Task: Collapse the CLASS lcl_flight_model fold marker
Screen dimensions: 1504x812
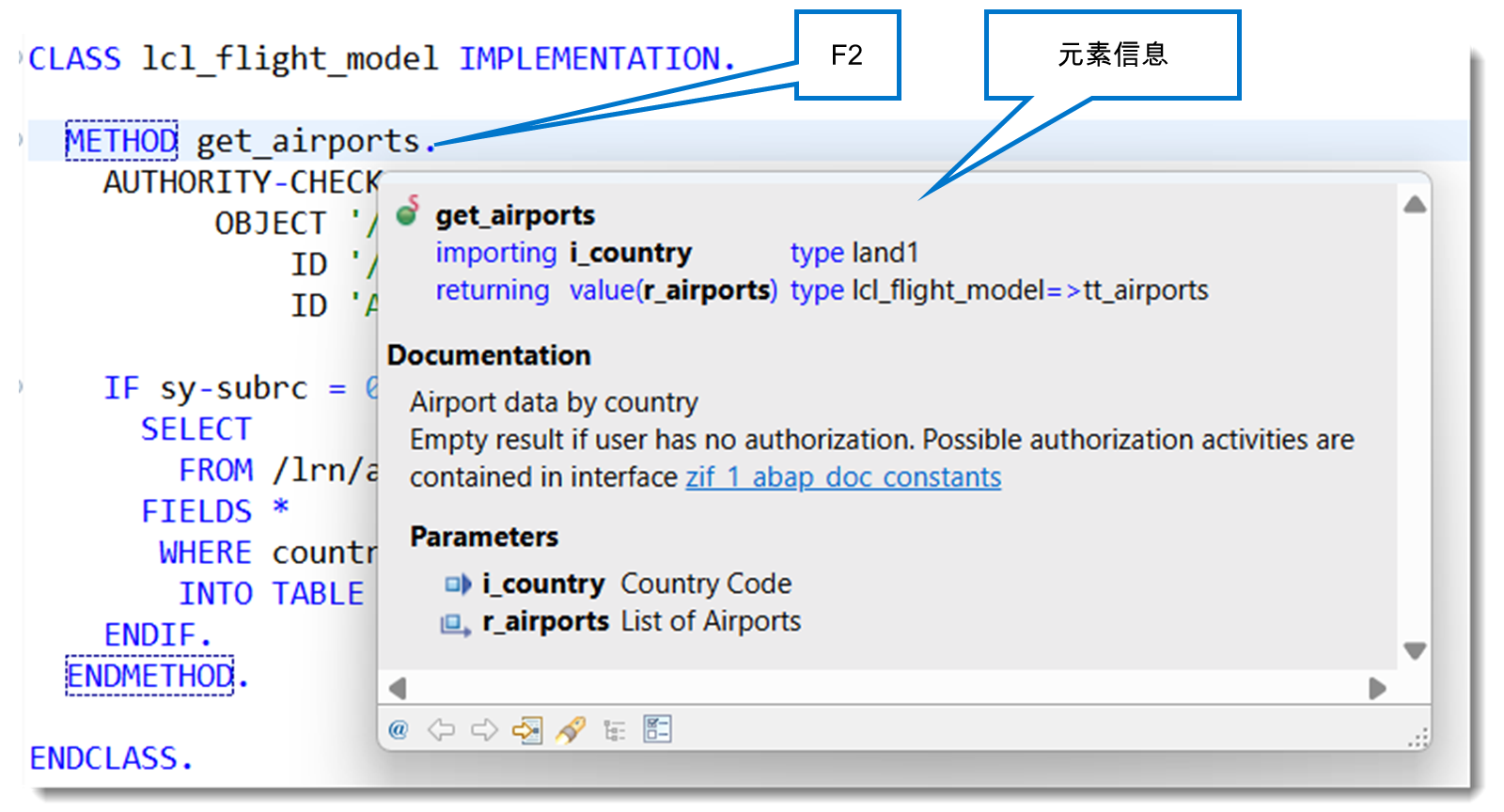Action: (x=21, y=57)
